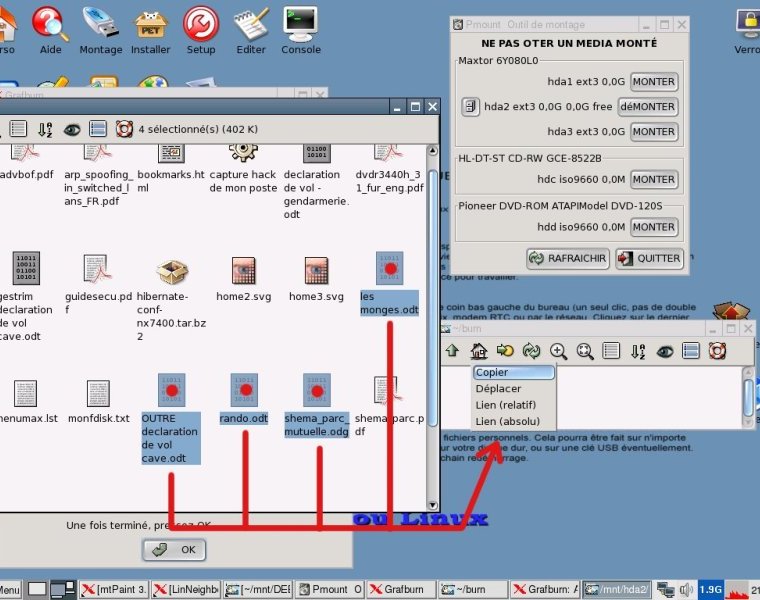
Task: Toggle hidden files eye icon in burn window
Action: (664, 351)
